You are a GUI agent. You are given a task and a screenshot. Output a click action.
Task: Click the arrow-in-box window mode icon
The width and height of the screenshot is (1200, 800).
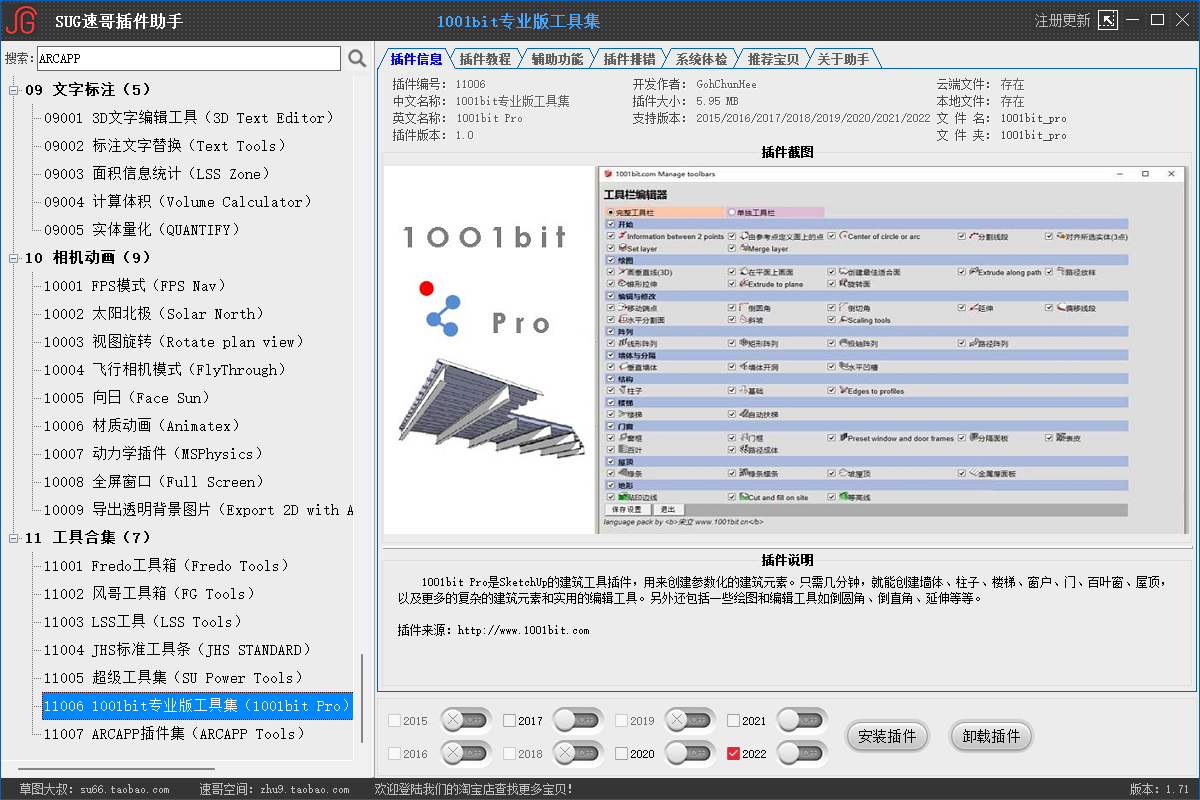point(1107,20)
